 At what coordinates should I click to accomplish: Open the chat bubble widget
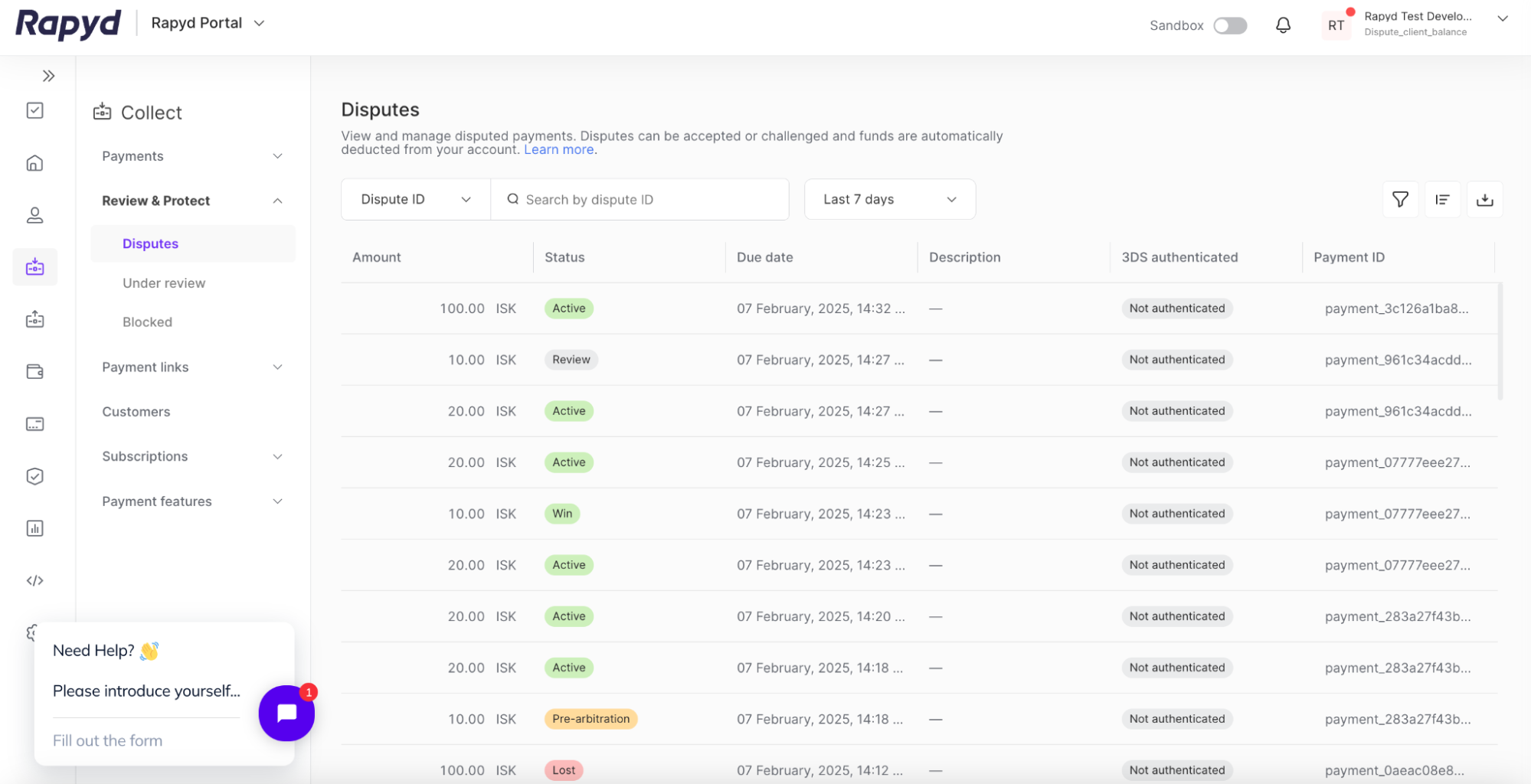point(286,713)
